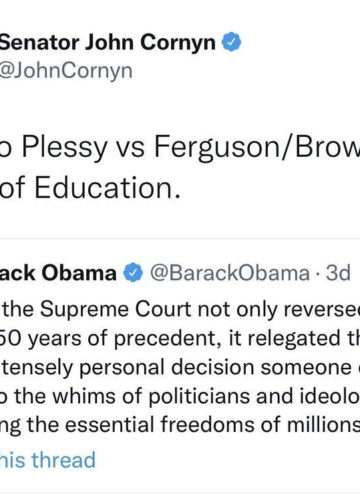Open the @JohnCornyn handle
The image size is (360, 504).
pyautogui.click(x=66, y=71)
